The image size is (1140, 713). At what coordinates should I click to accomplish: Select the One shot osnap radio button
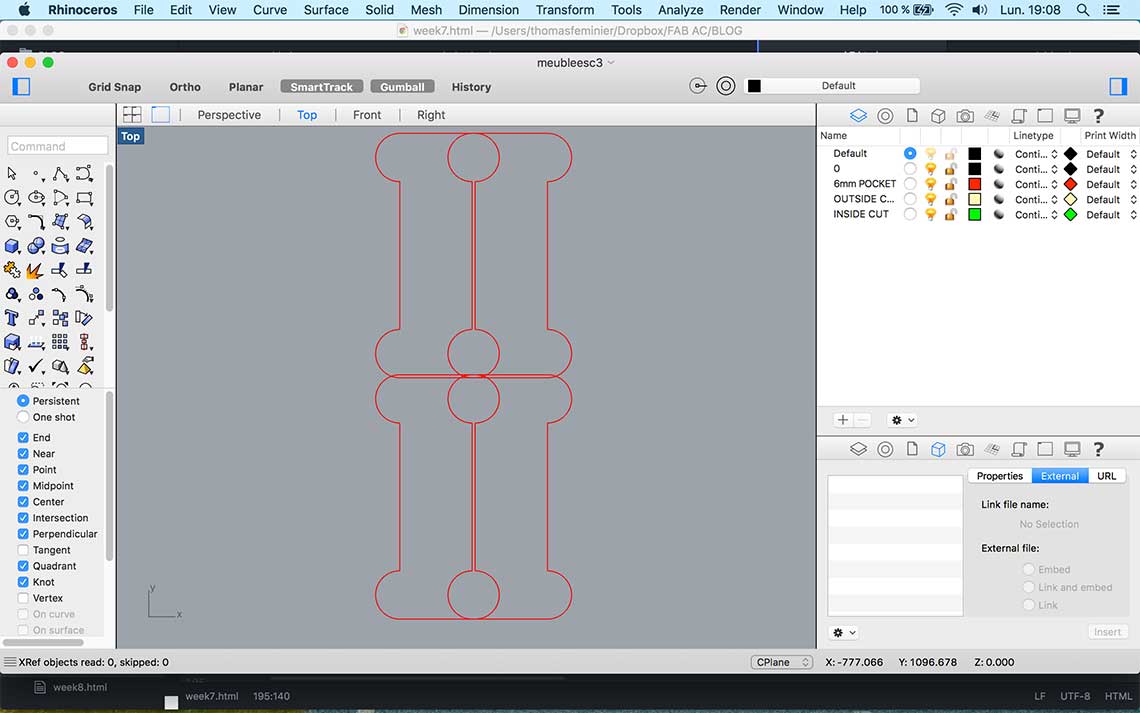coord(23,417)
